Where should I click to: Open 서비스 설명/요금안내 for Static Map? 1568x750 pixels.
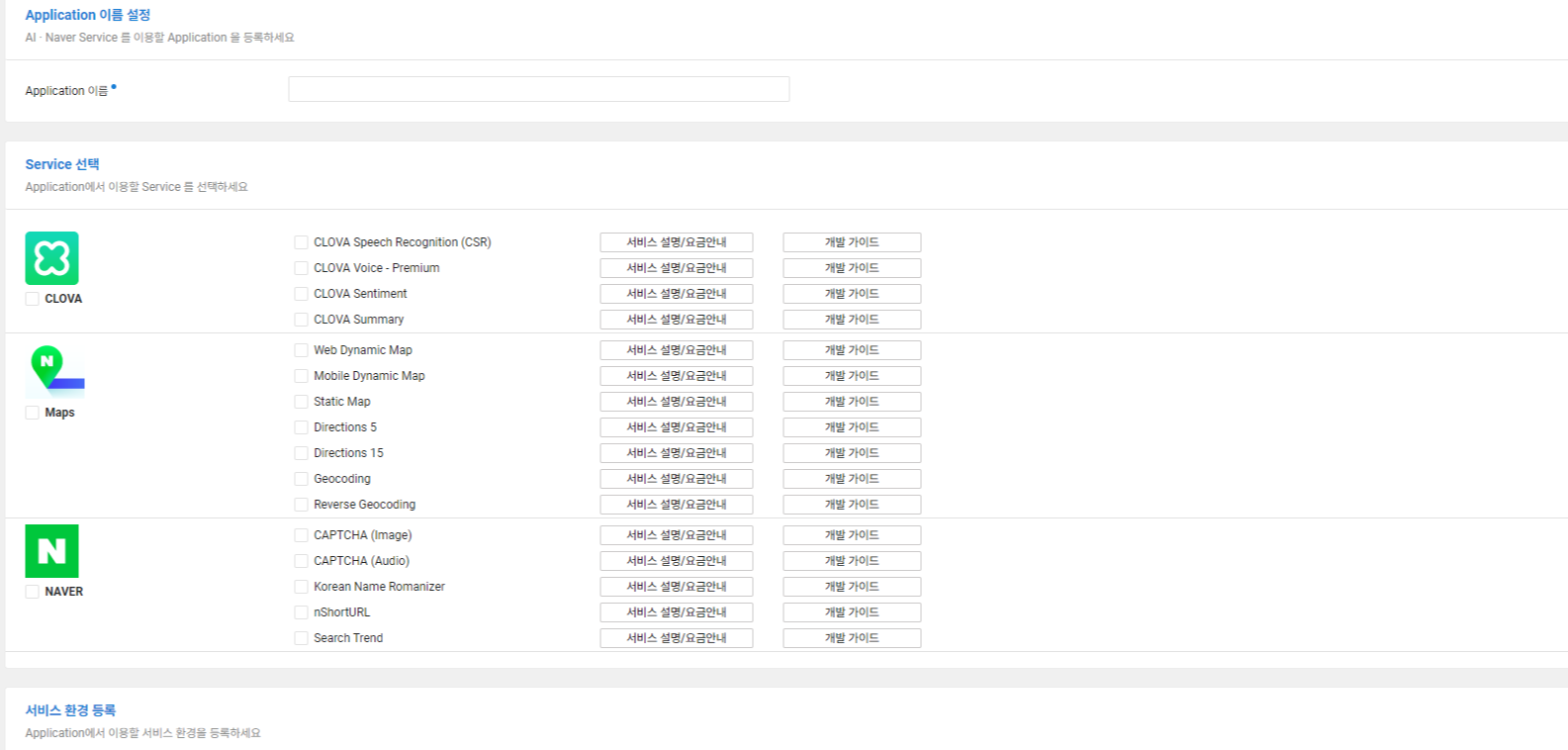click(677, 402)
